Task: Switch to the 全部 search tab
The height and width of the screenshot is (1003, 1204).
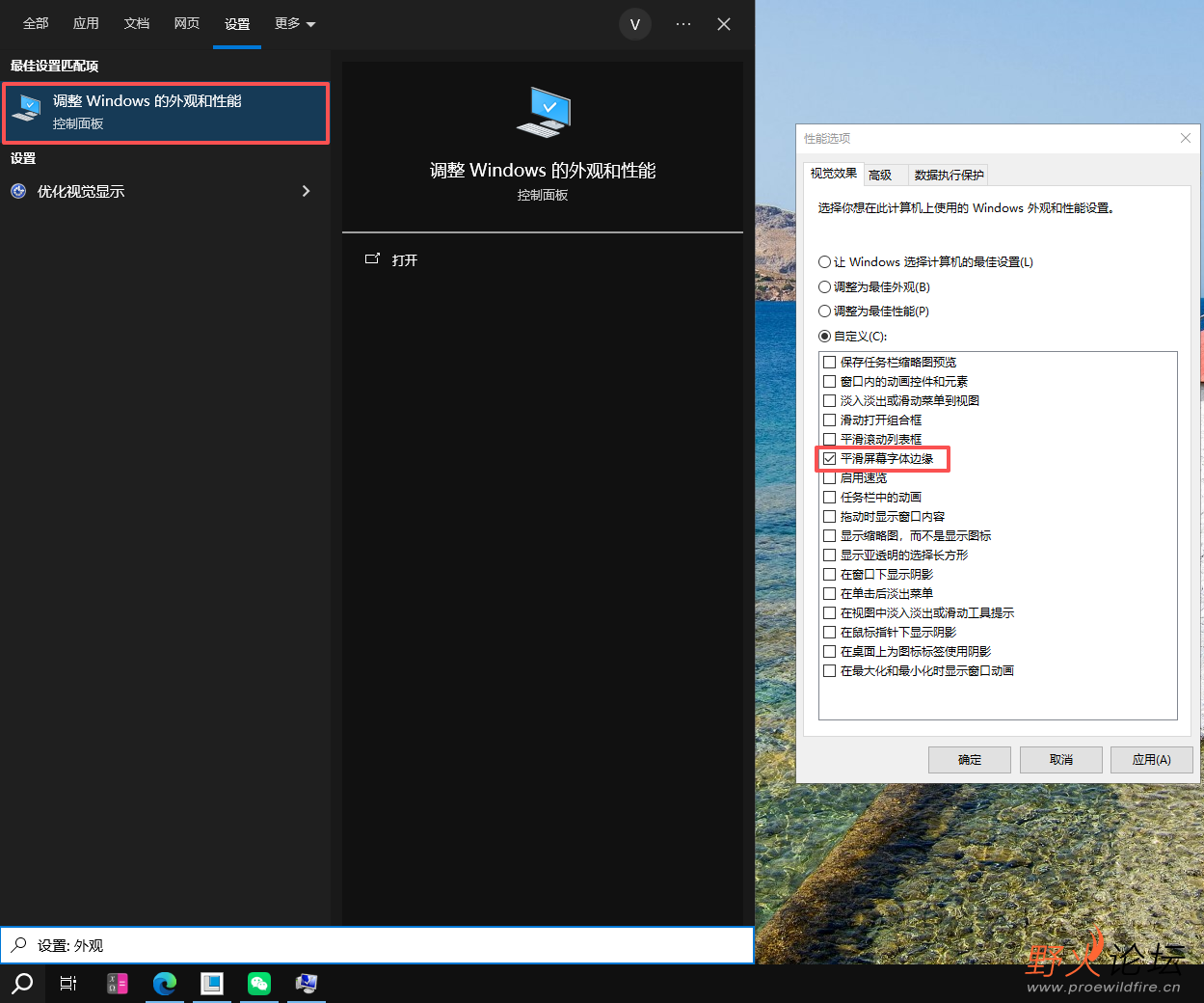Action: pos(36,23)
